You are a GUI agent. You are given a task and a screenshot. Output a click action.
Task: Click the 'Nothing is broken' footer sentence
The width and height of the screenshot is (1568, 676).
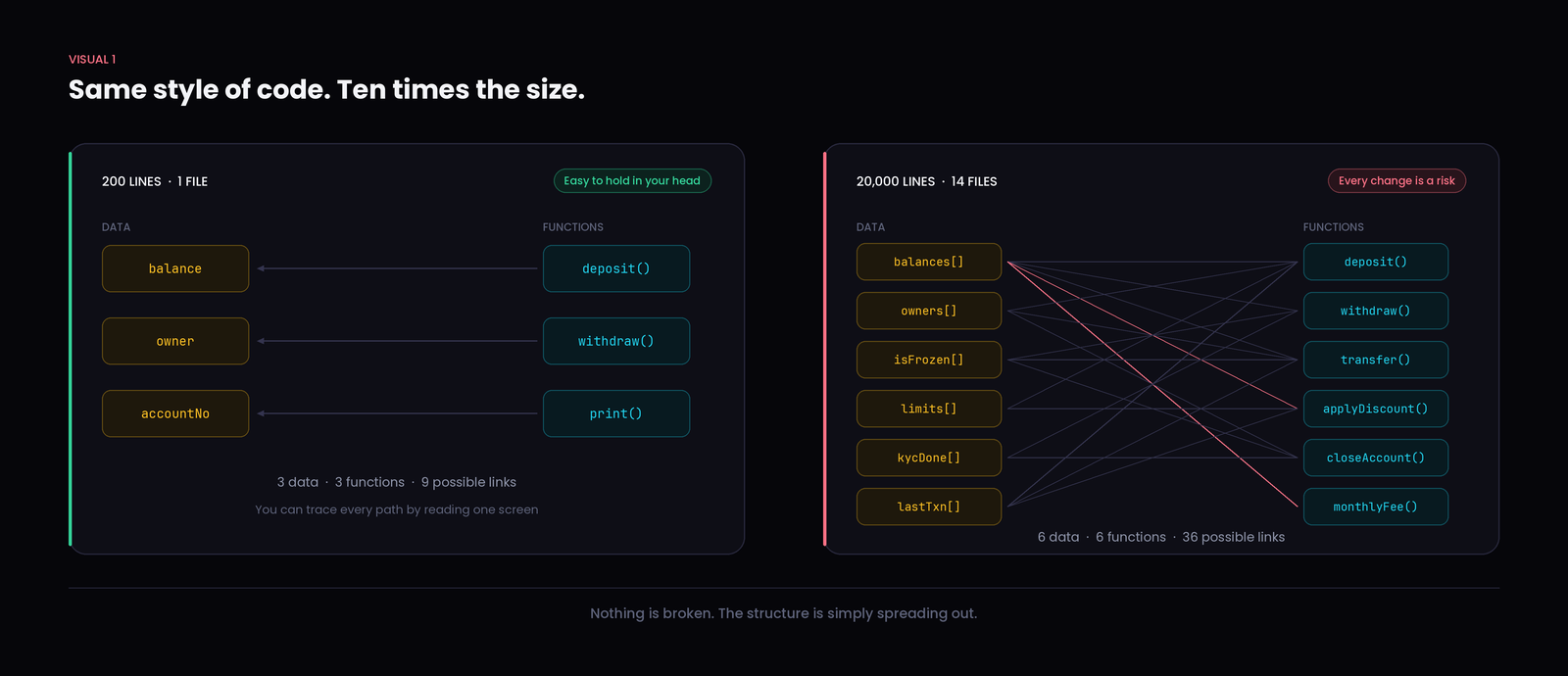click(784, 613)
